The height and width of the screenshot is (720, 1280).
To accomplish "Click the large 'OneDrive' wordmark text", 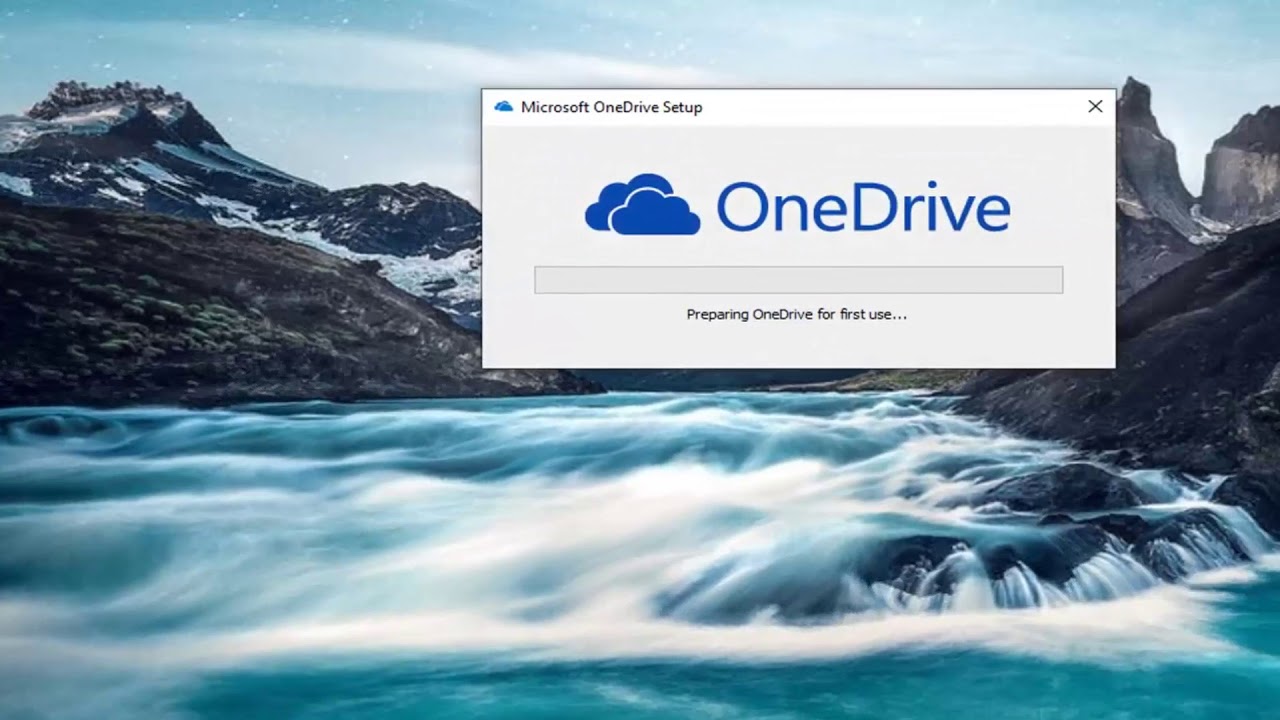I will [863, 207].
